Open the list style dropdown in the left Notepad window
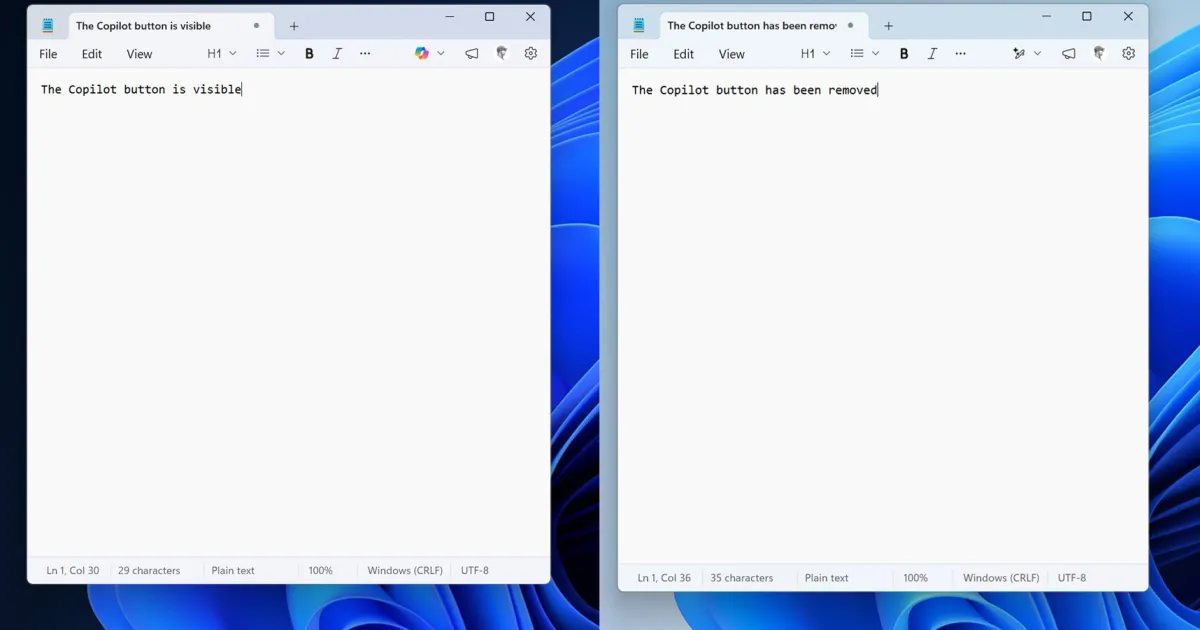 click(x=270, y=54)
